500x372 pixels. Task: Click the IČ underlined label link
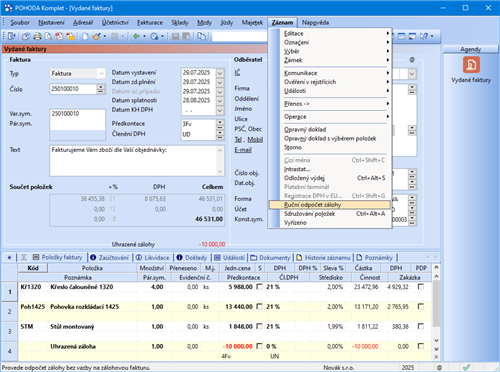pyautogui.click(x=237, y=72)
